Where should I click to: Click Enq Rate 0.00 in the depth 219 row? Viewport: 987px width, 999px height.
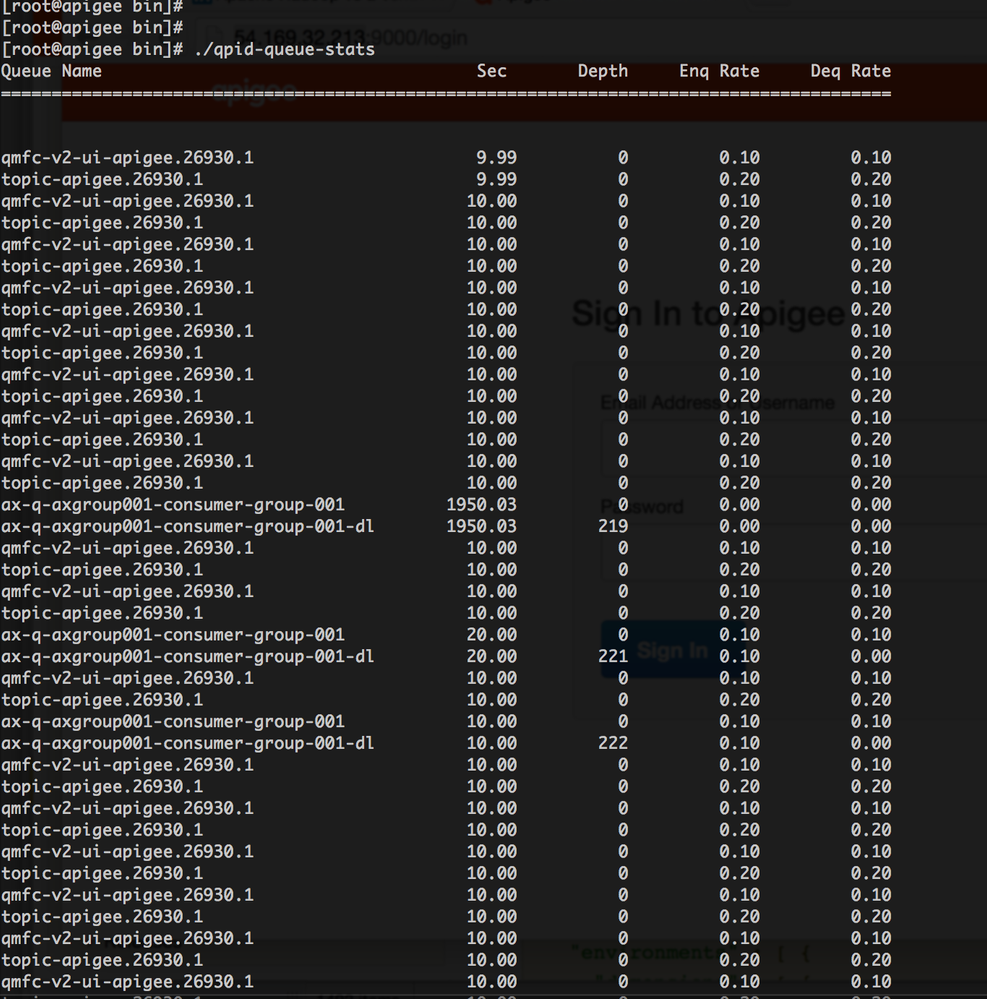(x=739, y=526)
